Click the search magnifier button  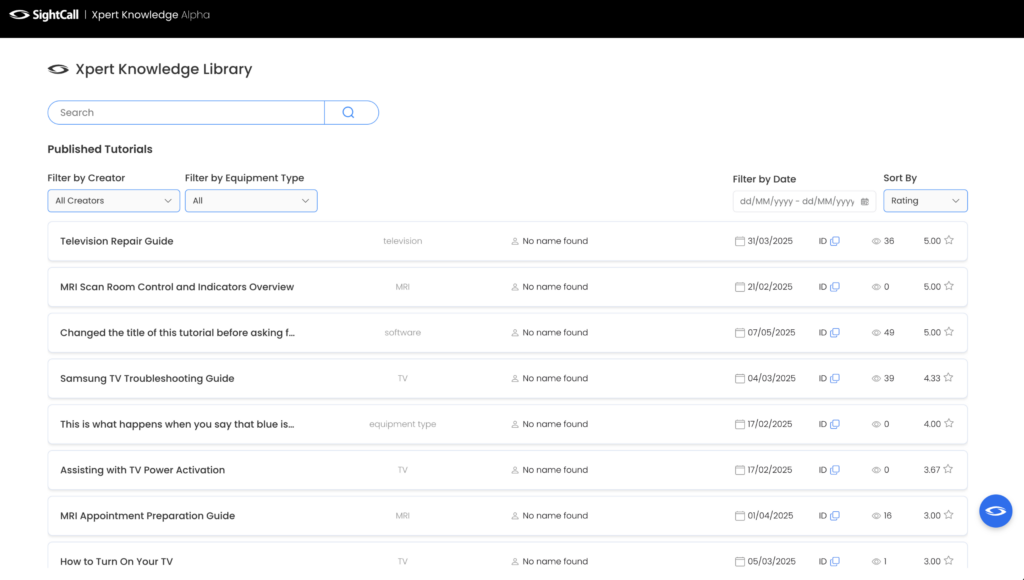click(x=351, y=112)
